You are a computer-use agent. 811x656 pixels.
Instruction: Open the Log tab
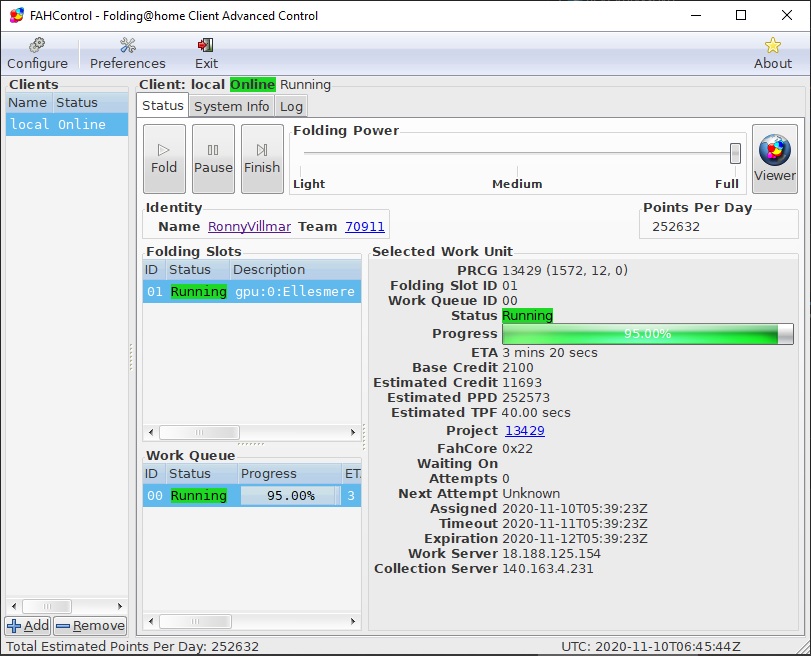(291, 106)
